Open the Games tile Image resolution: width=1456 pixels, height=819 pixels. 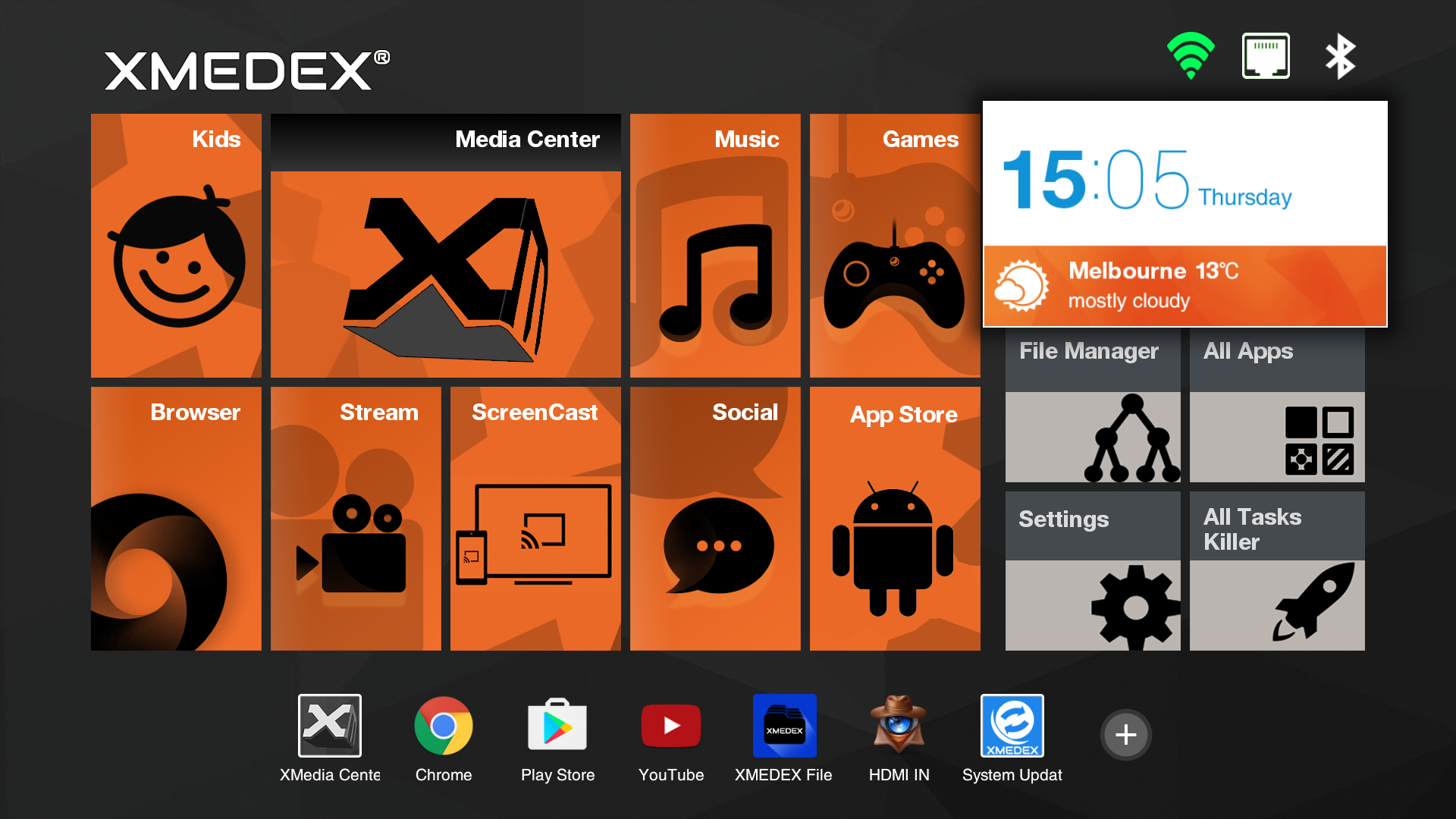coord(895,246)
